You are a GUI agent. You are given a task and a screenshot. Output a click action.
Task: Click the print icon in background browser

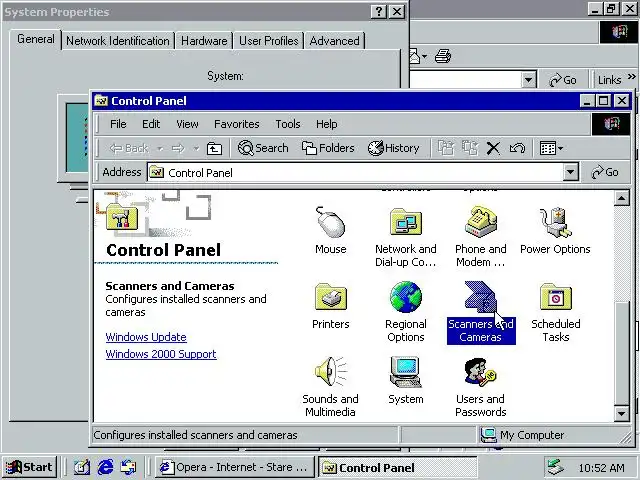click(x=442, y=56)
